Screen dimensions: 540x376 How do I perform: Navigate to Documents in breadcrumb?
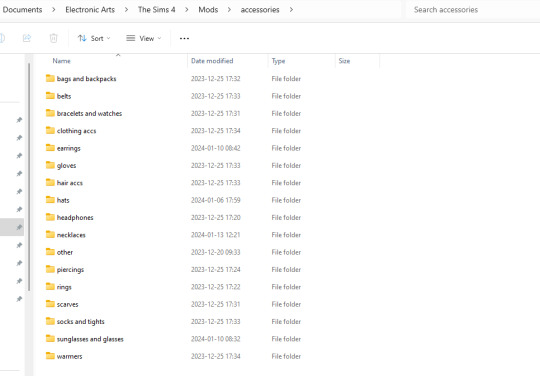point(22,10)
